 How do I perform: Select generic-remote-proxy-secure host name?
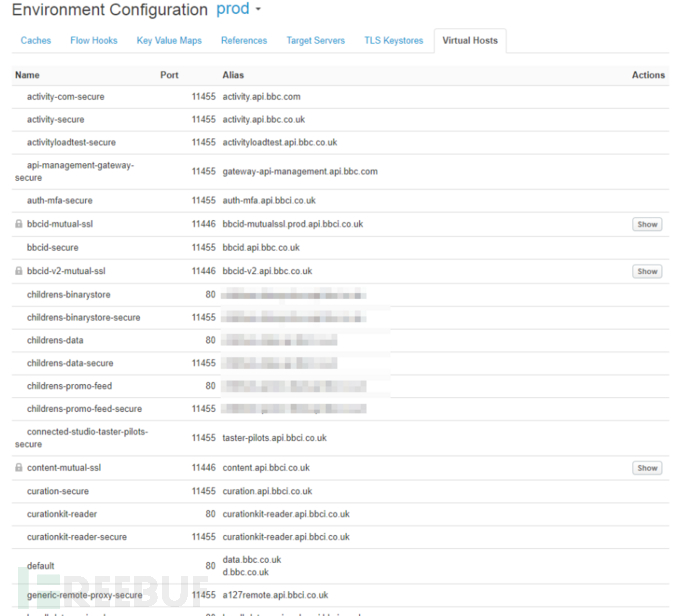pos(84,595)
